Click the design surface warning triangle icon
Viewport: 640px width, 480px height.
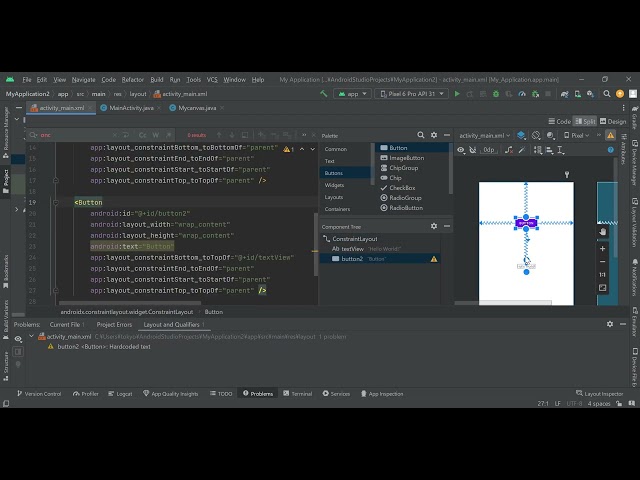click(611, 135)
